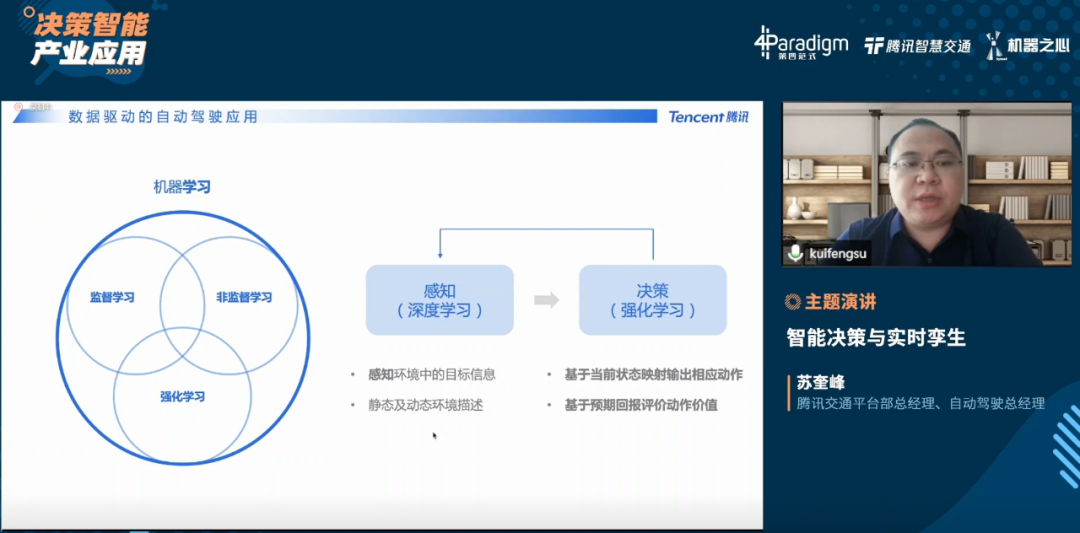Select the 感知（深度学习）box
Image resolution: width=1080 pixels, height=533 pixels.
coord(439,300)
